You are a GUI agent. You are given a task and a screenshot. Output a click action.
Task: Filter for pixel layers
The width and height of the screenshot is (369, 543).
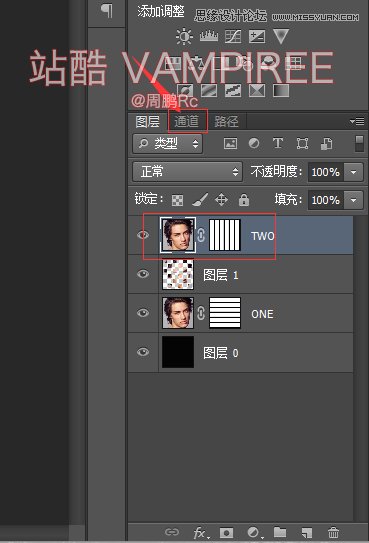tap(230, 143)
